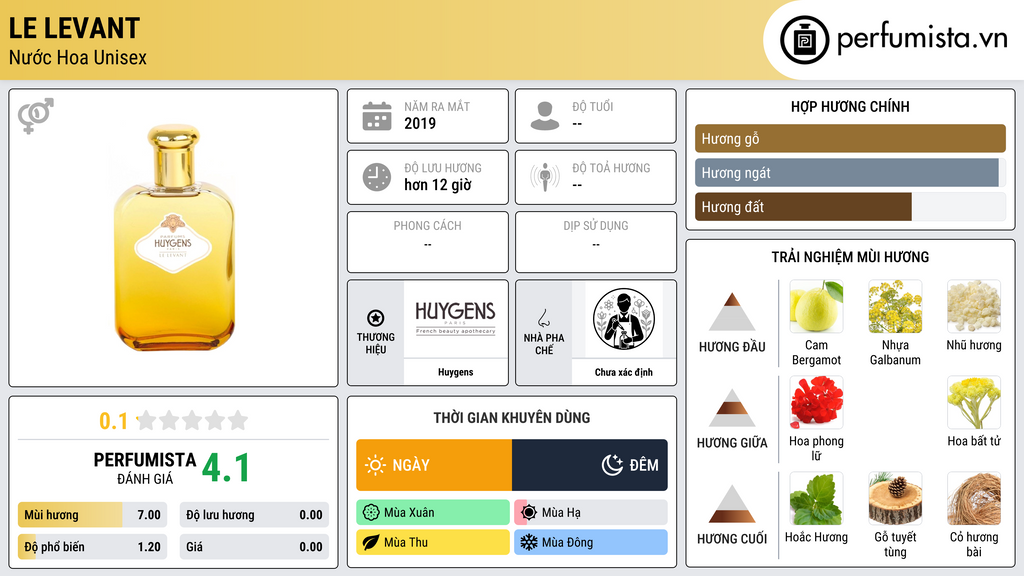Click the calendar icon beside Năm ra mắt
This screenshot has height=576, width=1024.
(377, 116)
